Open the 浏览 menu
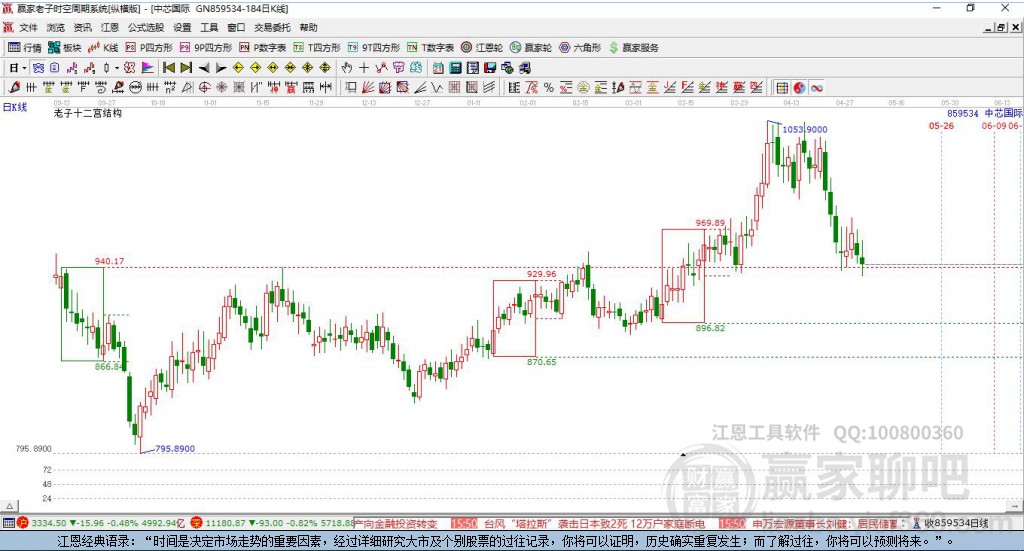The image size is (1024, 551). tap(56, 27)
